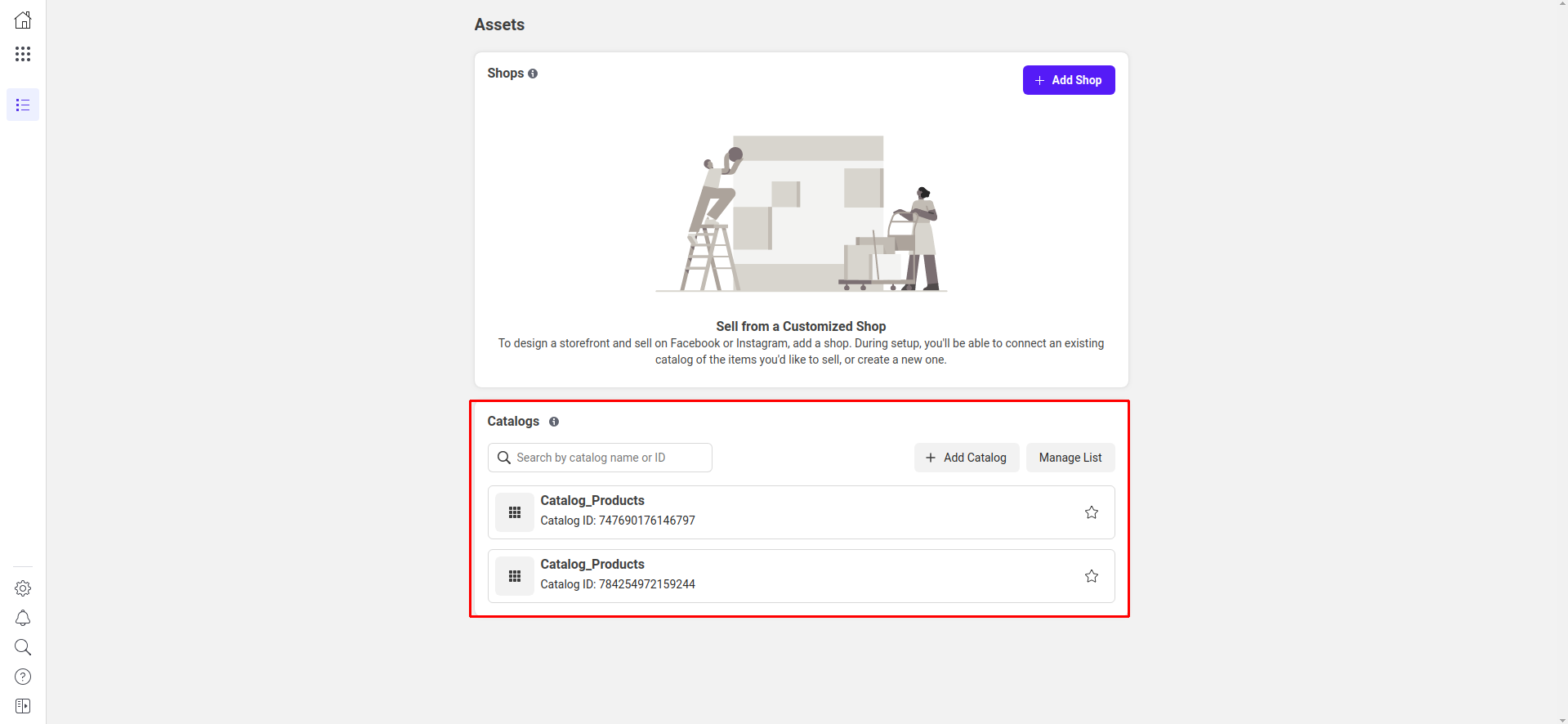
Task: Click the grid icon of catalog 747690176146797
Action: (515, 512)
